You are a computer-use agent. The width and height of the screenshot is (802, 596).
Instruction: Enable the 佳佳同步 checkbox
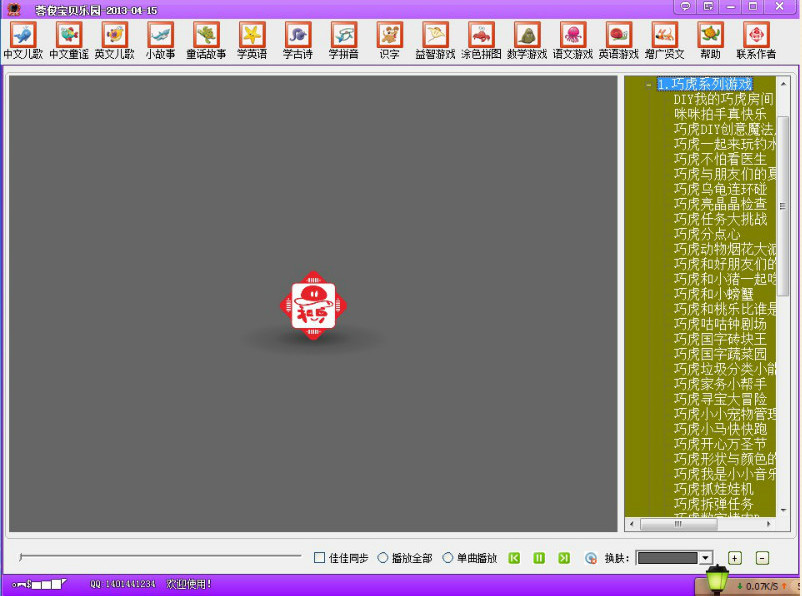tap(320, 558)
